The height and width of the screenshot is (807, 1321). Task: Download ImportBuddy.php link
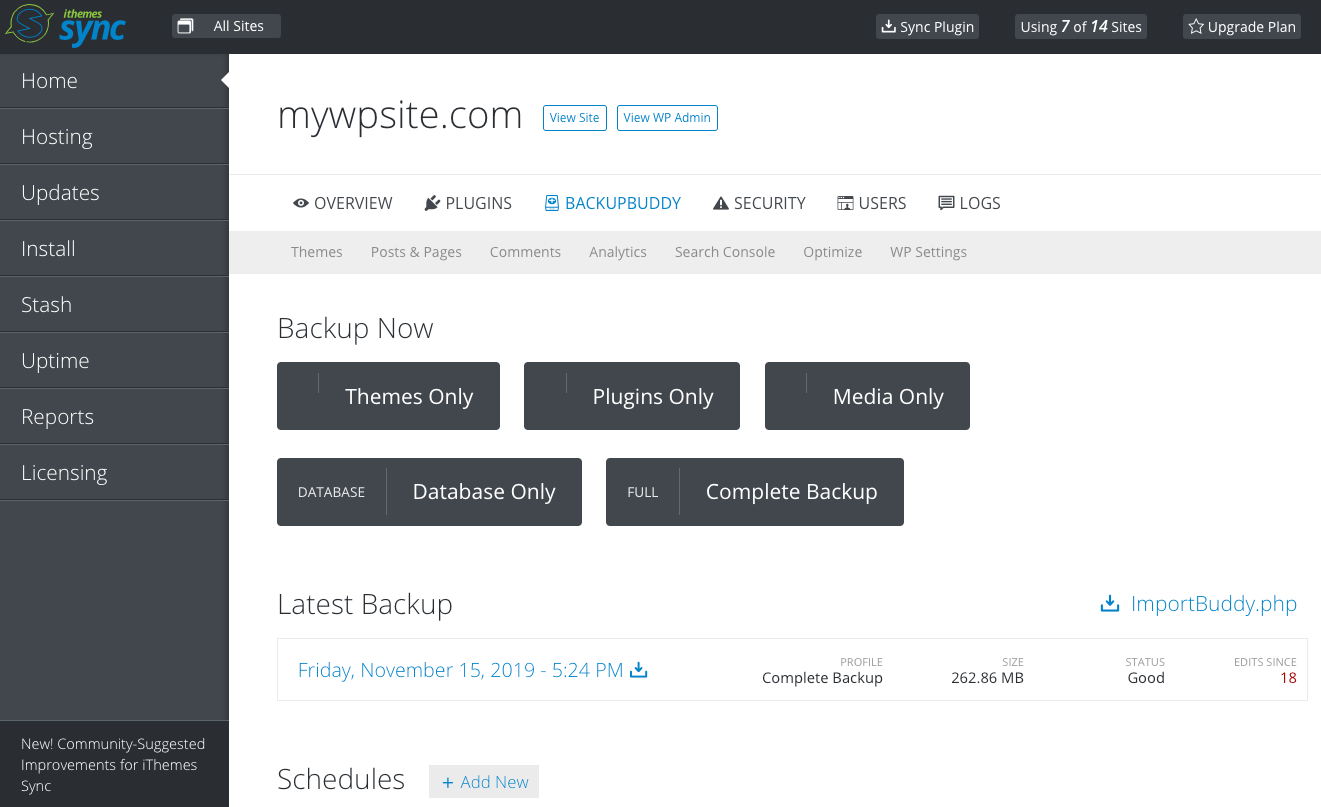[x=1214, y=604]
